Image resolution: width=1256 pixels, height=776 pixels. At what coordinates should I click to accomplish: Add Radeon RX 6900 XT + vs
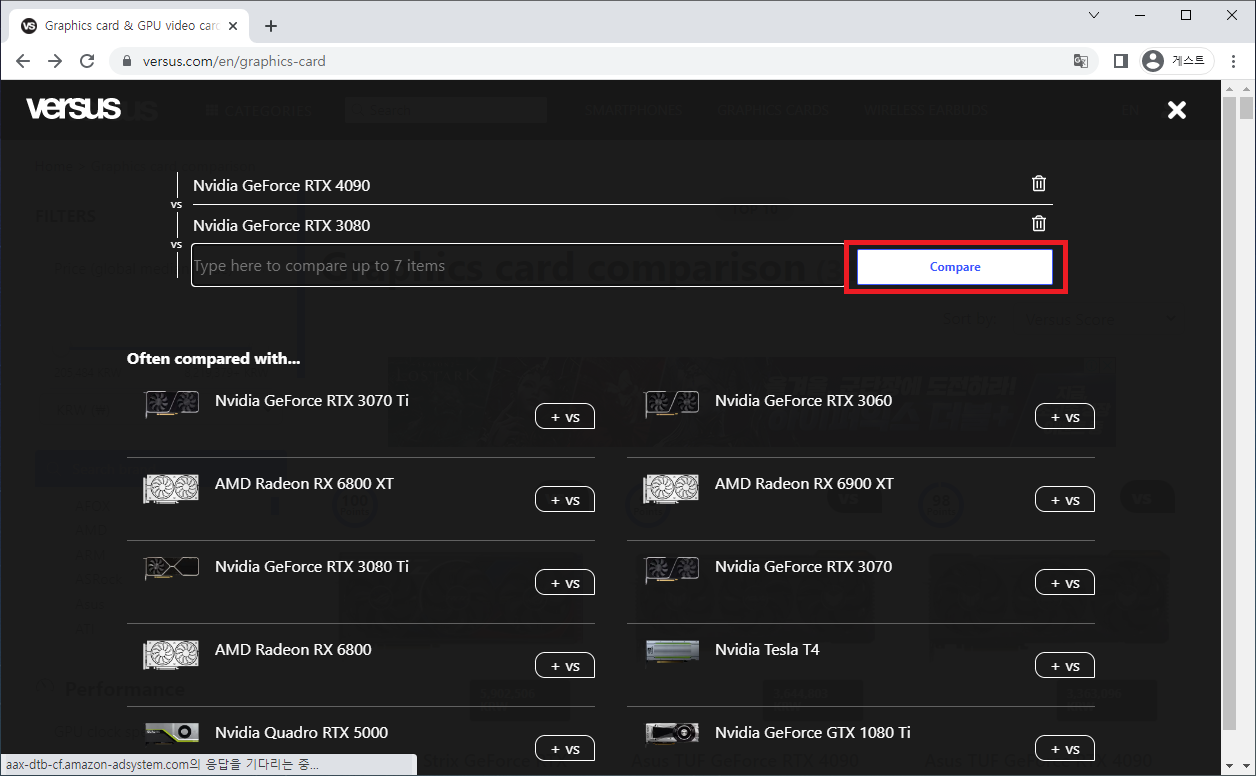coord(1065,500)
